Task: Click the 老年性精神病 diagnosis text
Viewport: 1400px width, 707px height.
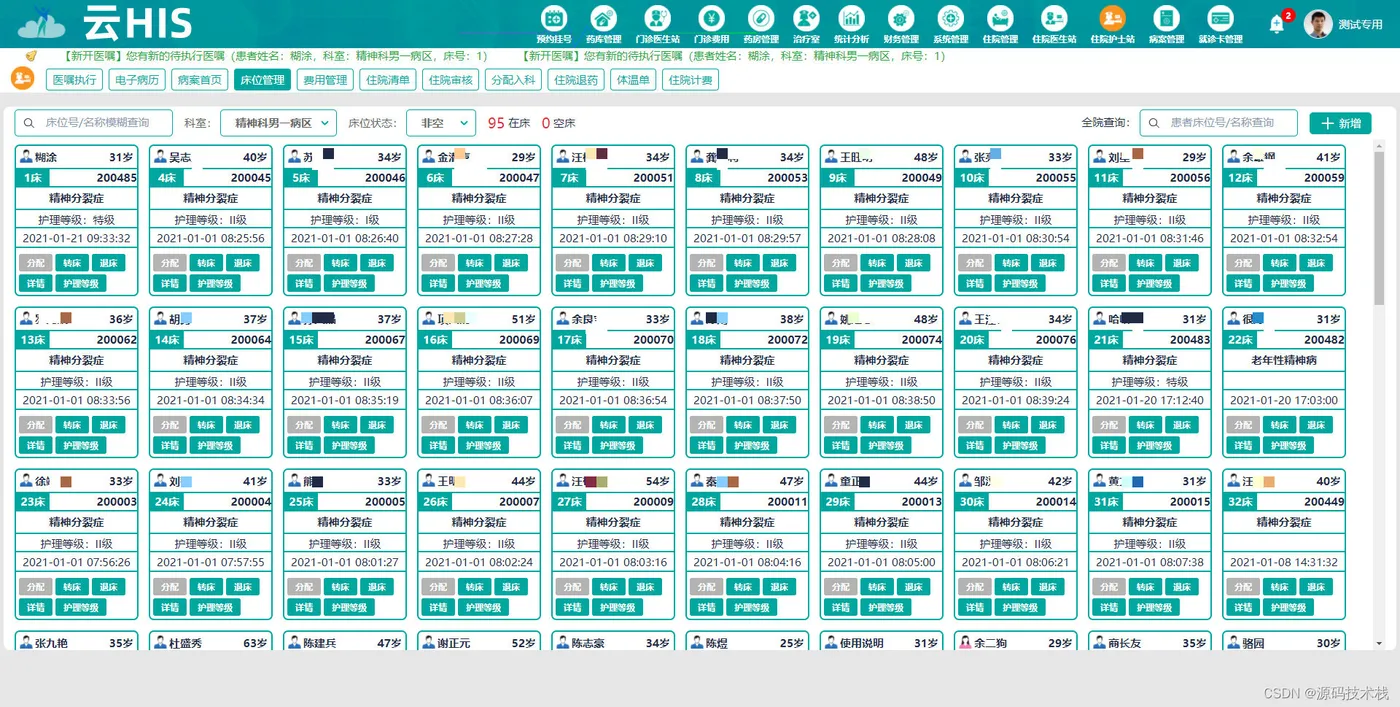Action: 1284,360
